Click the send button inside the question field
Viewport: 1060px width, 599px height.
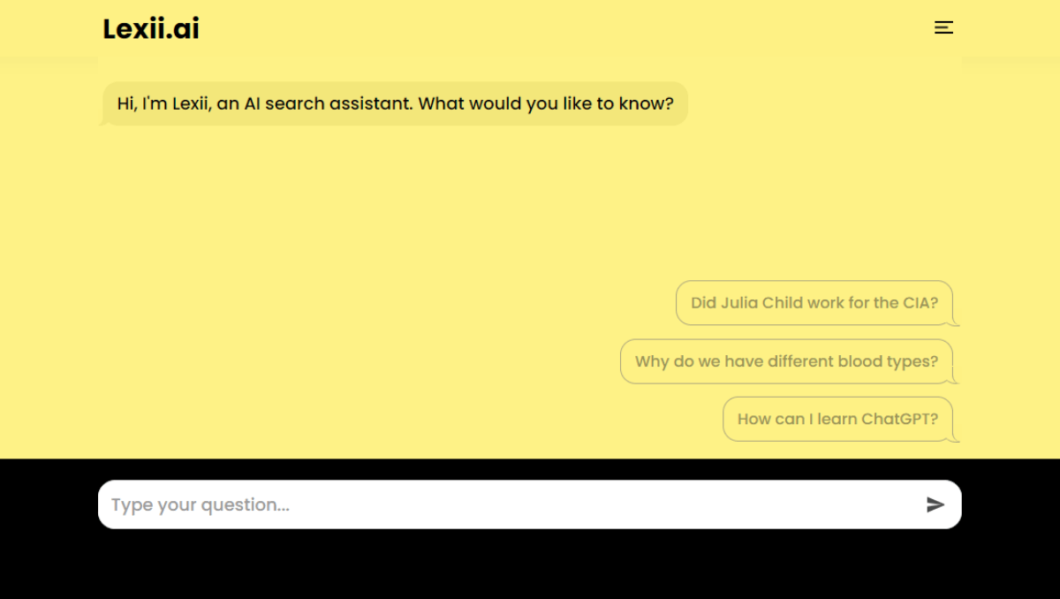tap(935, 504)
